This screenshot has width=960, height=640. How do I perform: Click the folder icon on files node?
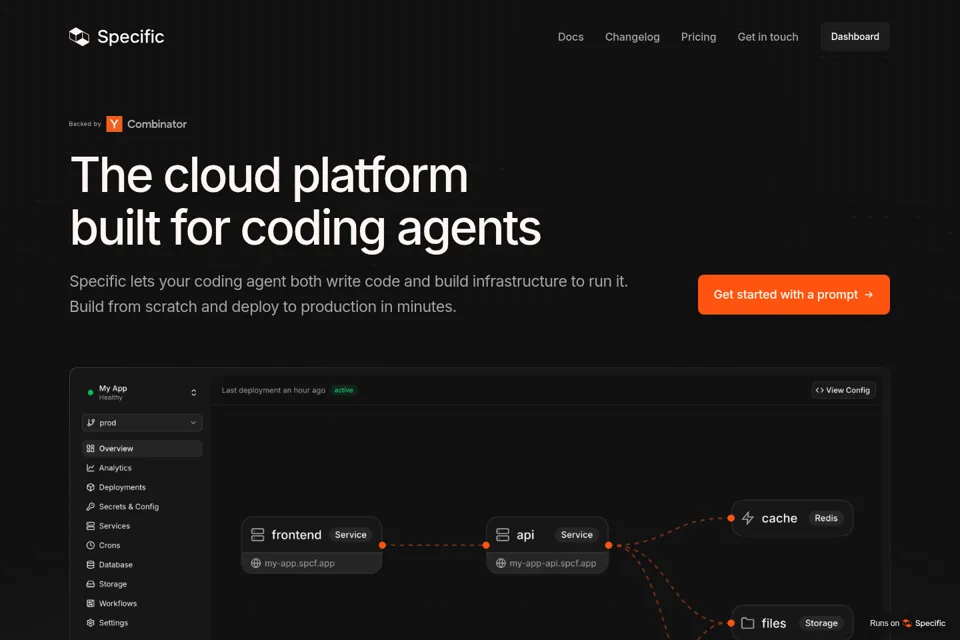(x=748, y=623)
